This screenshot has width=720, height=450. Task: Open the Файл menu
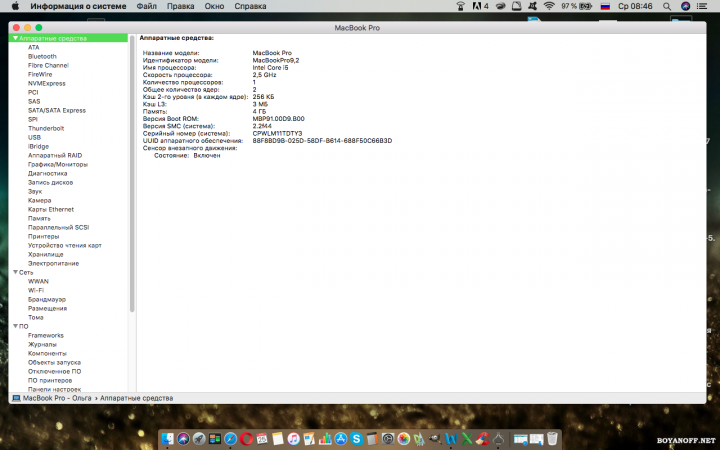click(x=146, y=6)
